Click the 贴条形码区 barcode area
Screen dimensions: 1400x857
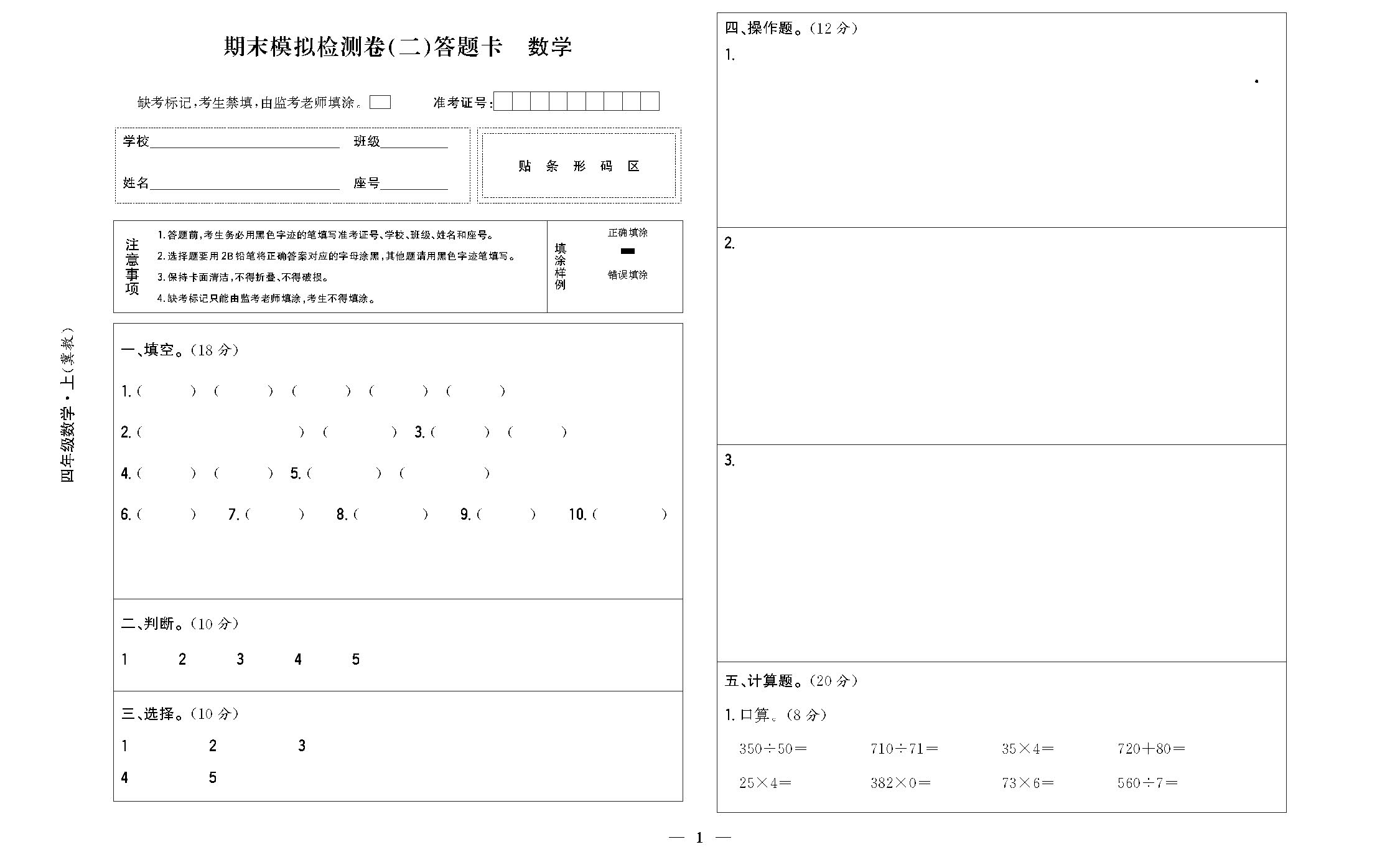click(x=579, y=166)
